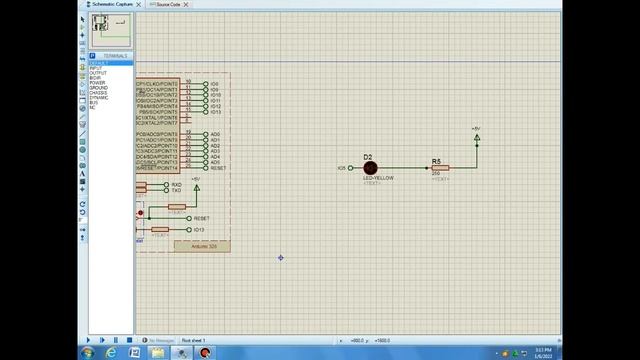Pick the 2D arc drawing tool

tap(82, 158)
